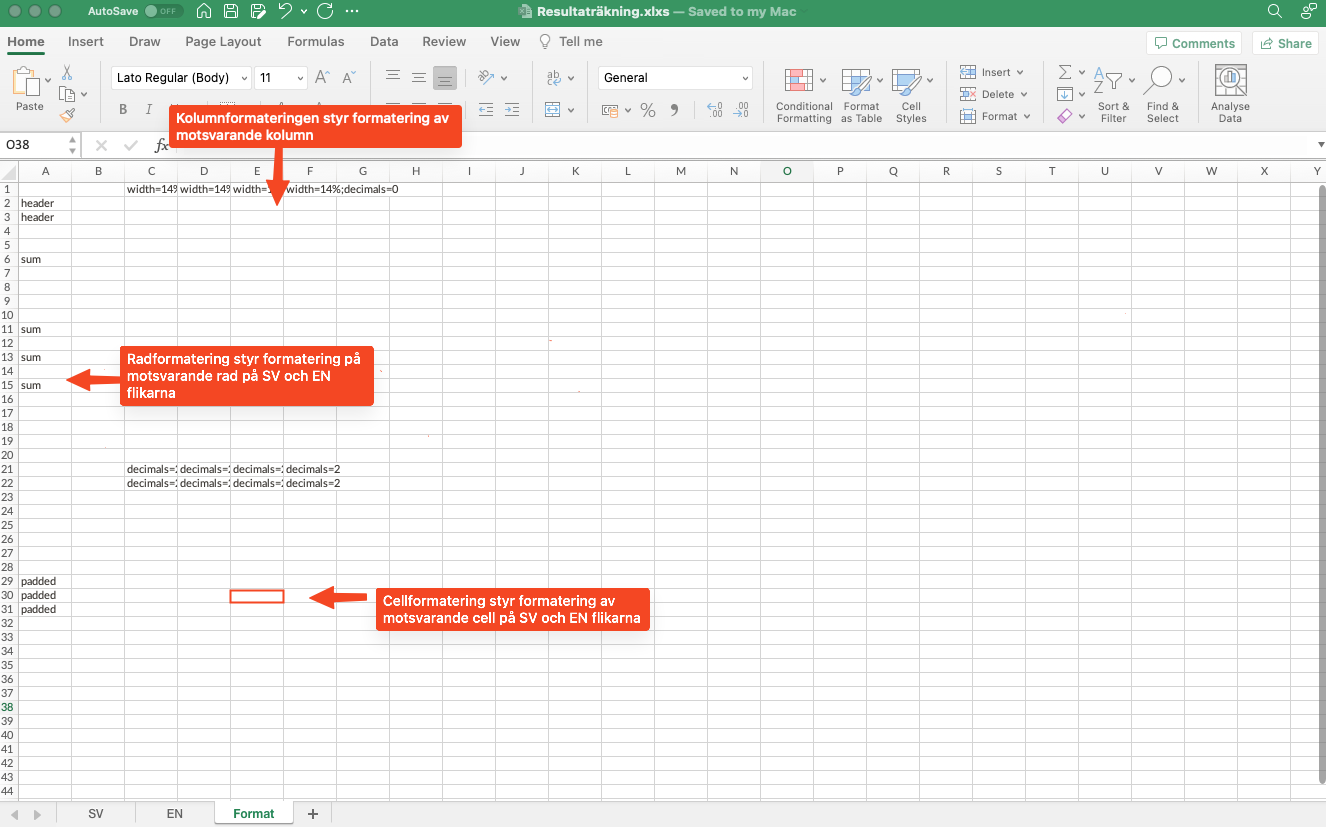
Task: Click the Name Box showing O38
Action: (x=35, y=145)
